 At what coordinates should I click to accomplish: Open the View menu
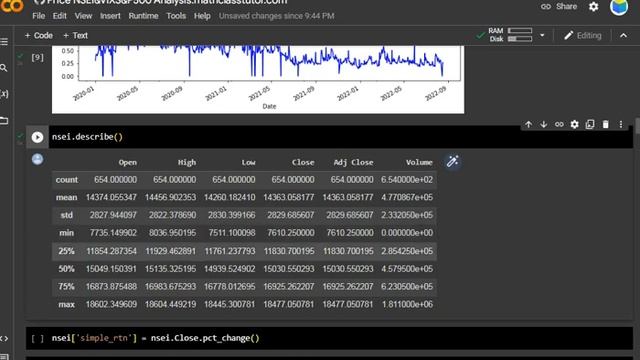83,16
